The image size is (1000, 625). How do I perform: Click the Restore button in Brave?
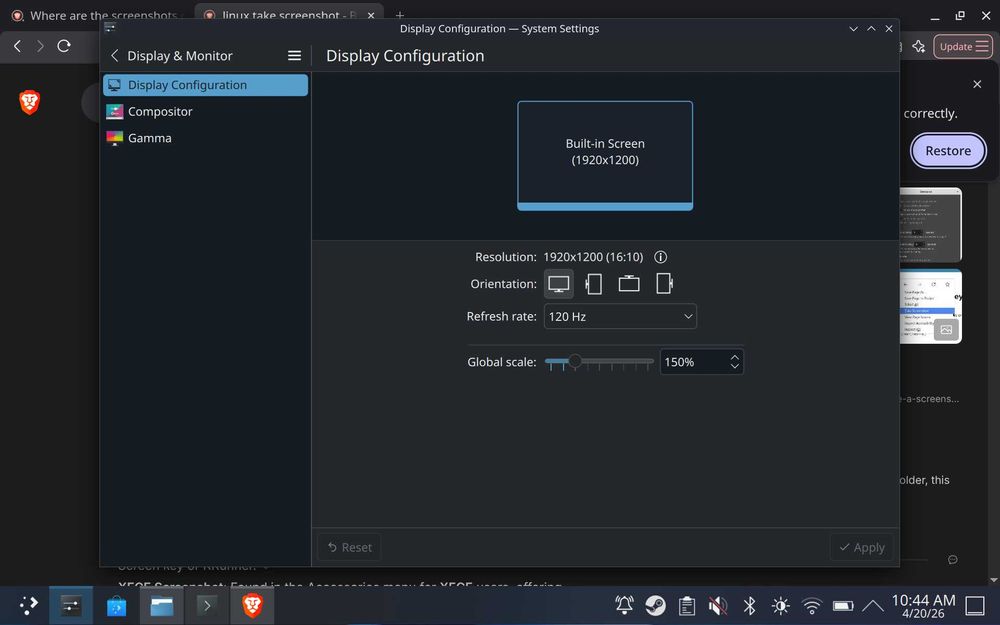948,151
